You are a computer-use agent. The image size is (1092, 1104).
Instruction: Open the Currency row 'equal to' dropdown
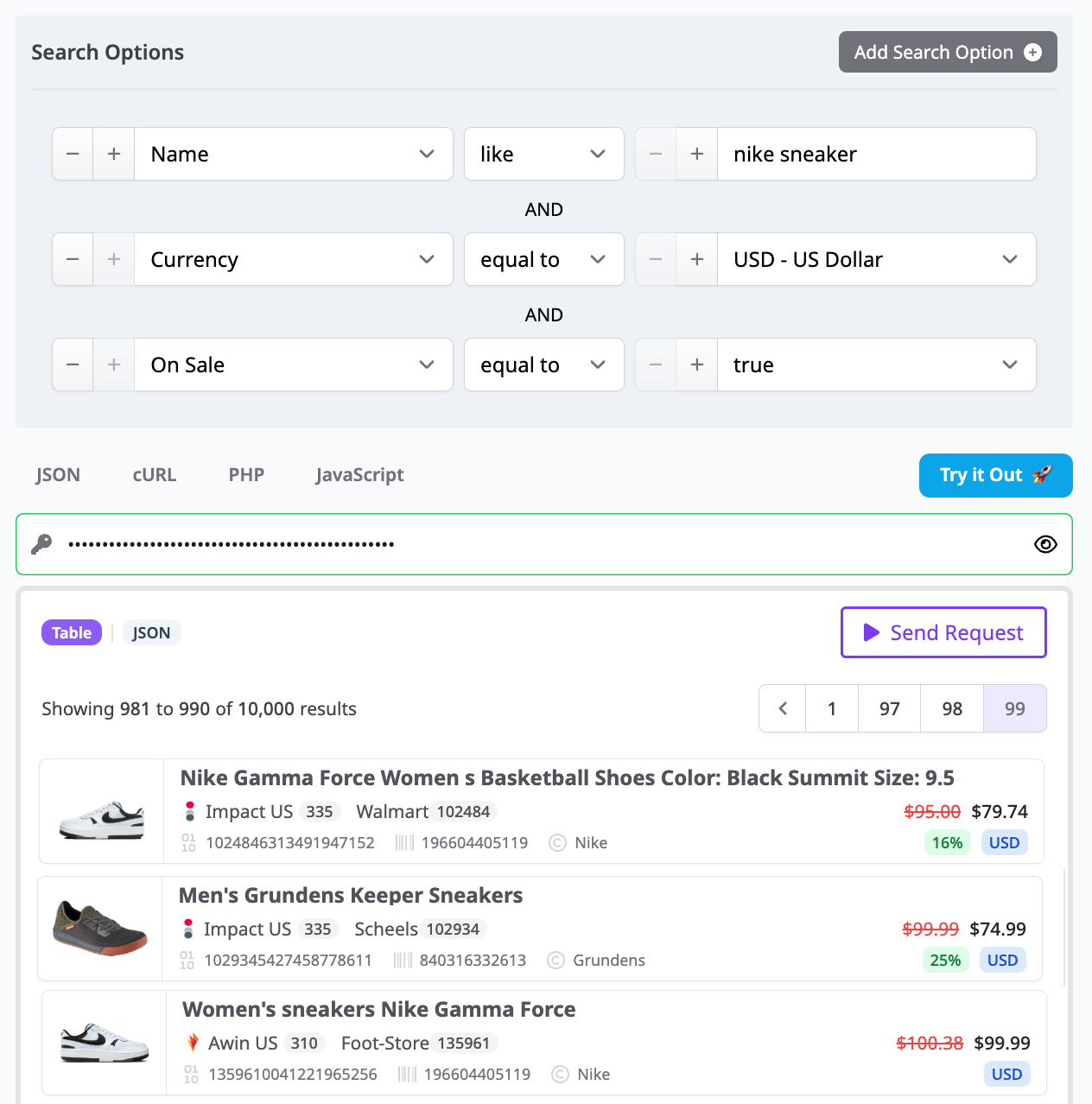544,259
